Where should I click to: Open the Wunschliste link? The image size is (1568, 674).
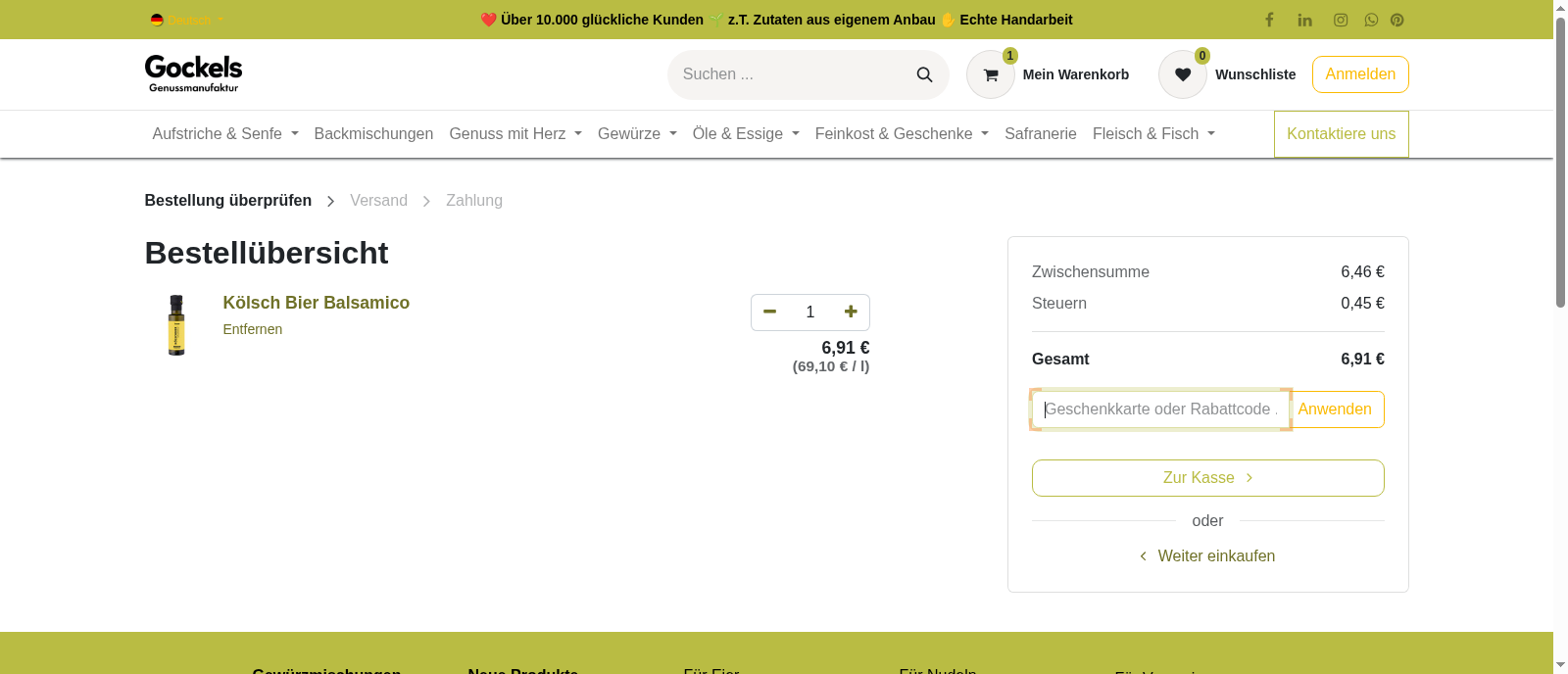point(1255,74)
